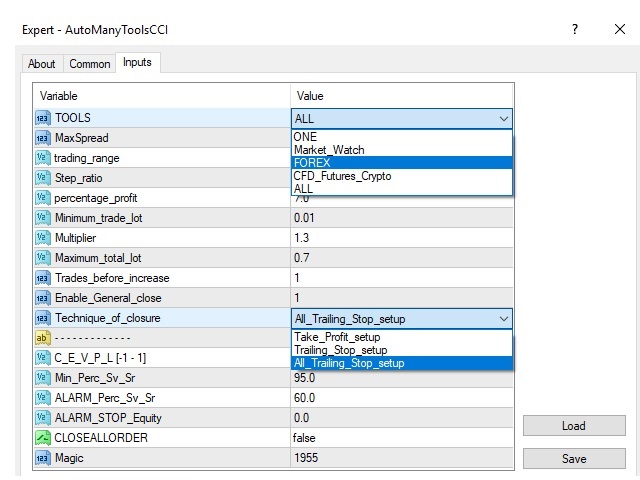Choose Market_Watch in the TOOLS list
This screenshot has width=640, height=480.
[x=402, y=150]
